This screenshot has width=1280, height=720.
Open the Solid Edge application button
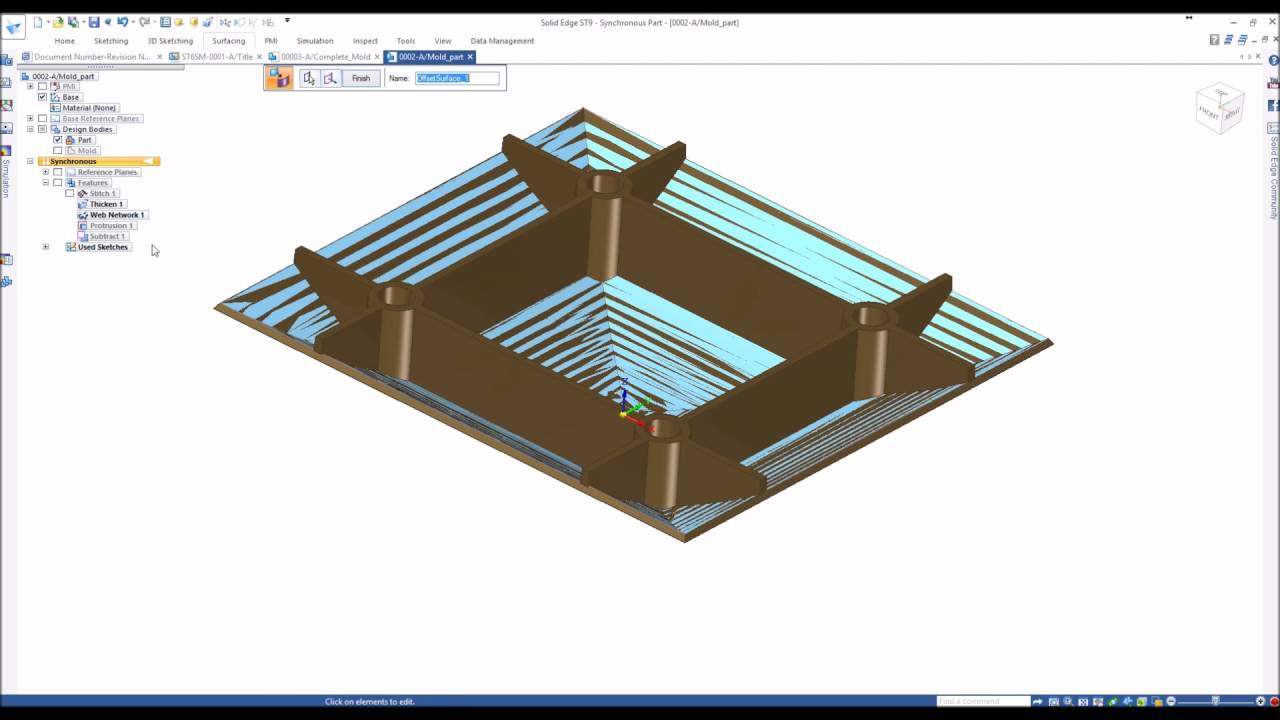point(13,27)
